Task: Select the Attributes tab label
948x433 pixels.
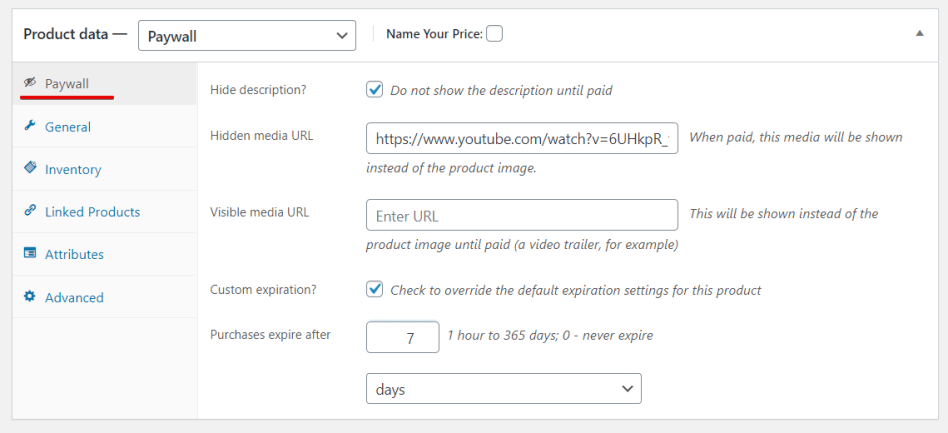Action: pos(74,255)
